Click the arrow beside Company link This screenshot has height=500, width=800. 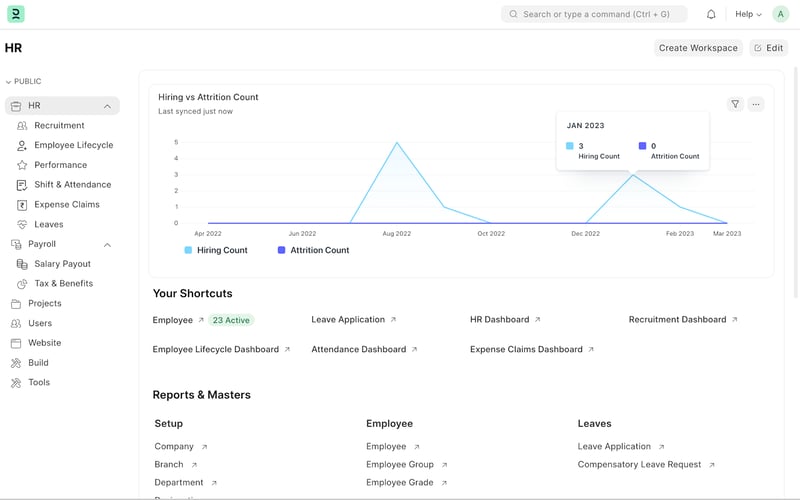click(x=204, y=447)
